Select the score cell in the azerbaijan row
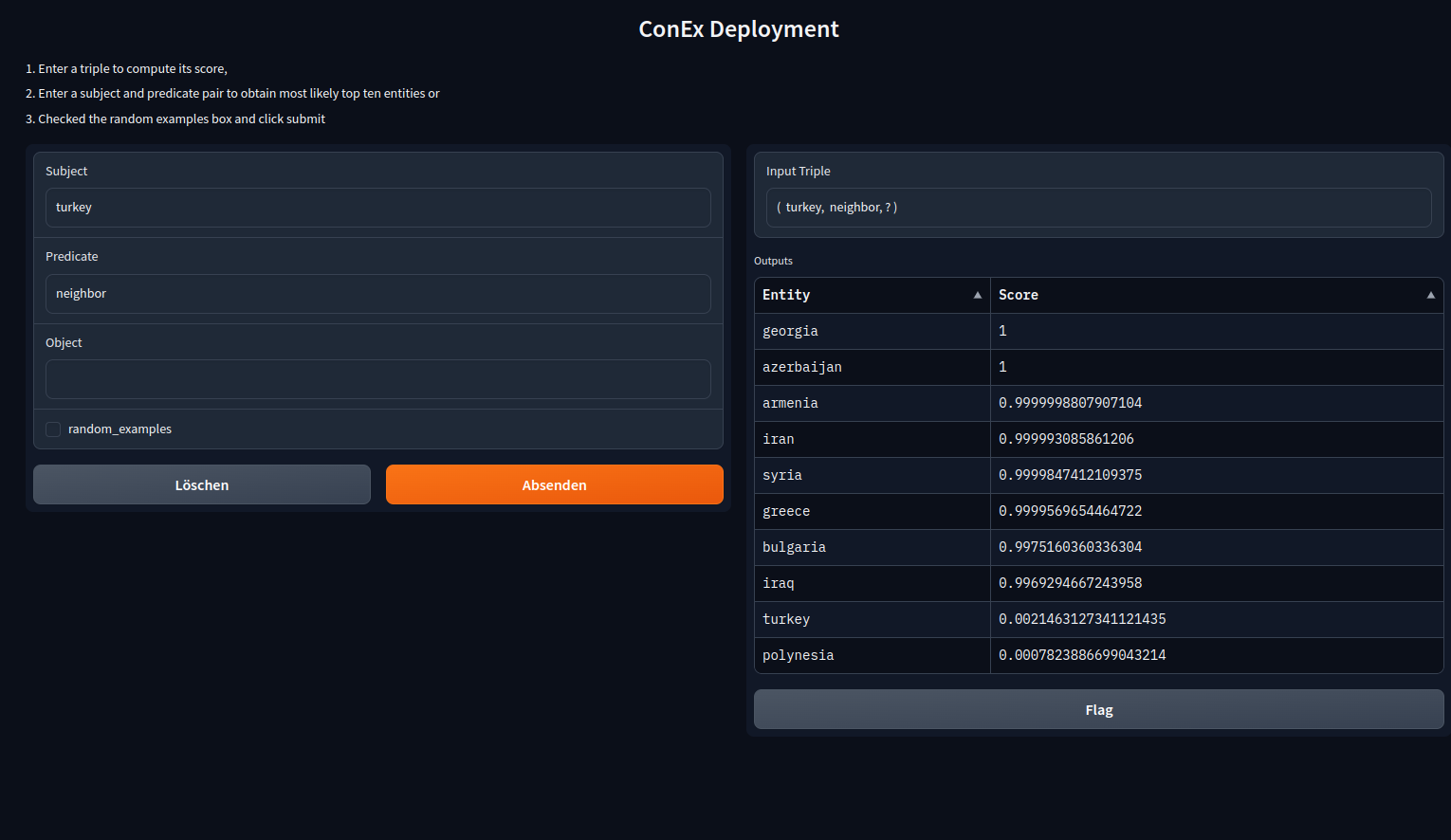 pos(1217,367)
